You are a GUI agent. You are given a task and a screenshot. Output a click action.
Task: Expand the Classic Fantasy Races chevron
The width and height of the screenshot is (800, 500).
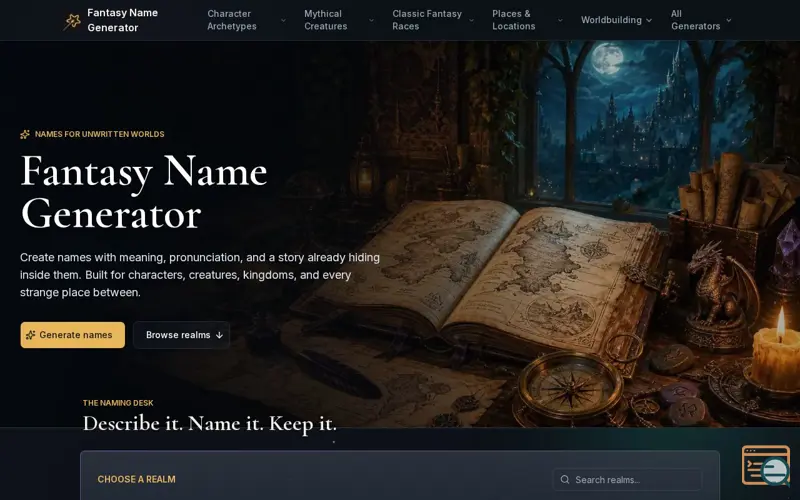[x=471, y=20]
